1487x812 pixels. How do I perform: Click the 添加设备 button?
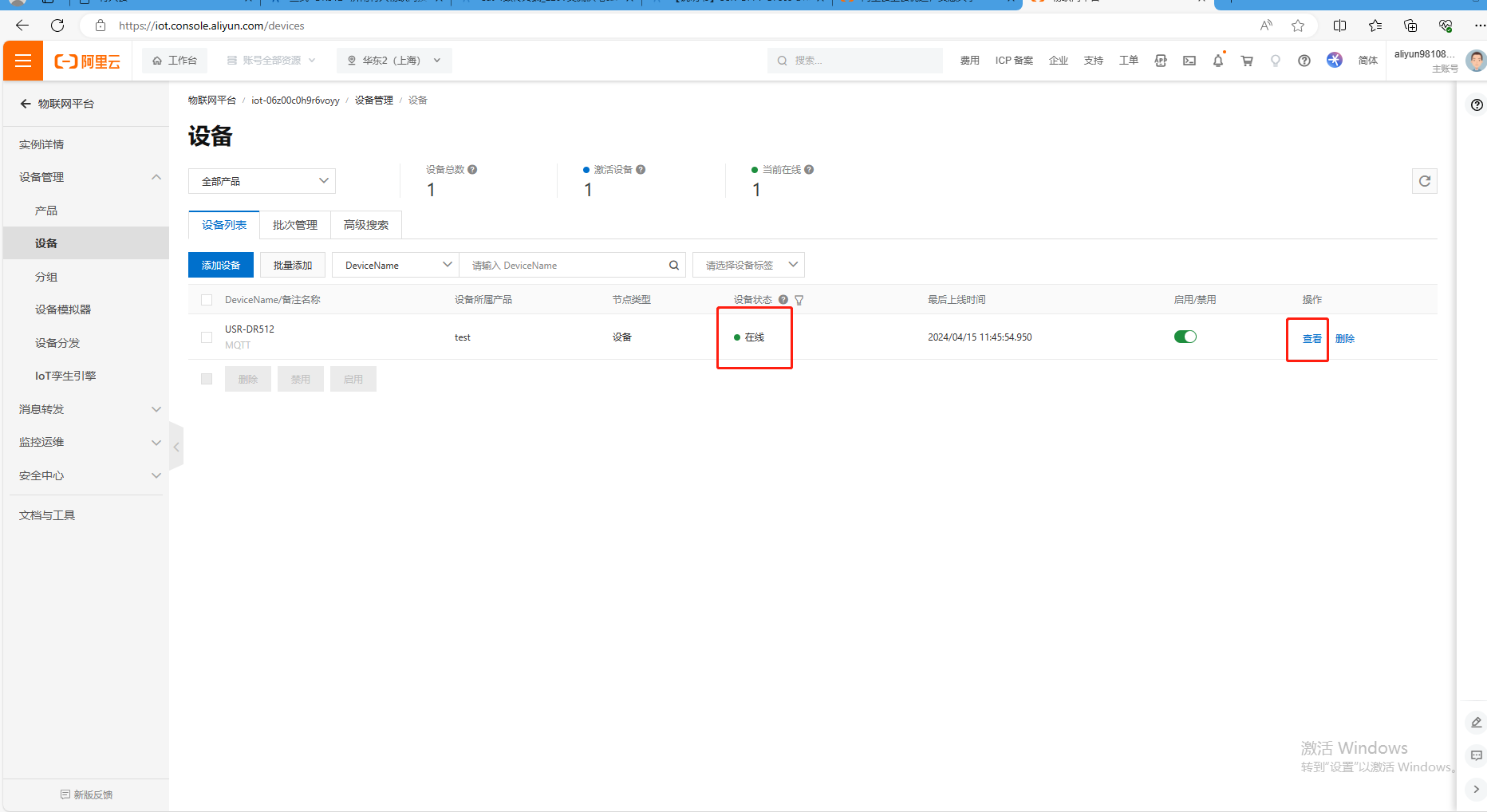pyautogui.click(x=220, y=265)
